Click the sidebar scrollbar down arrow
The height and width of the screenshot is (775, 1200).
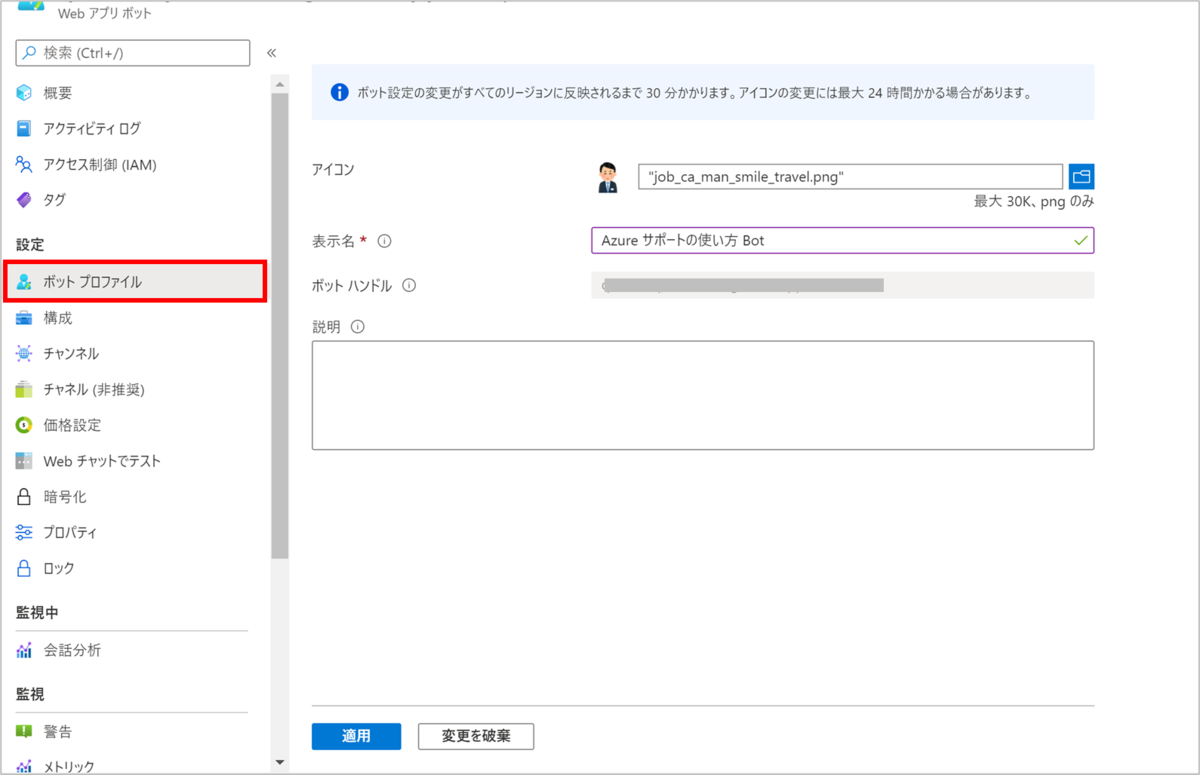[x=279, y=763]
